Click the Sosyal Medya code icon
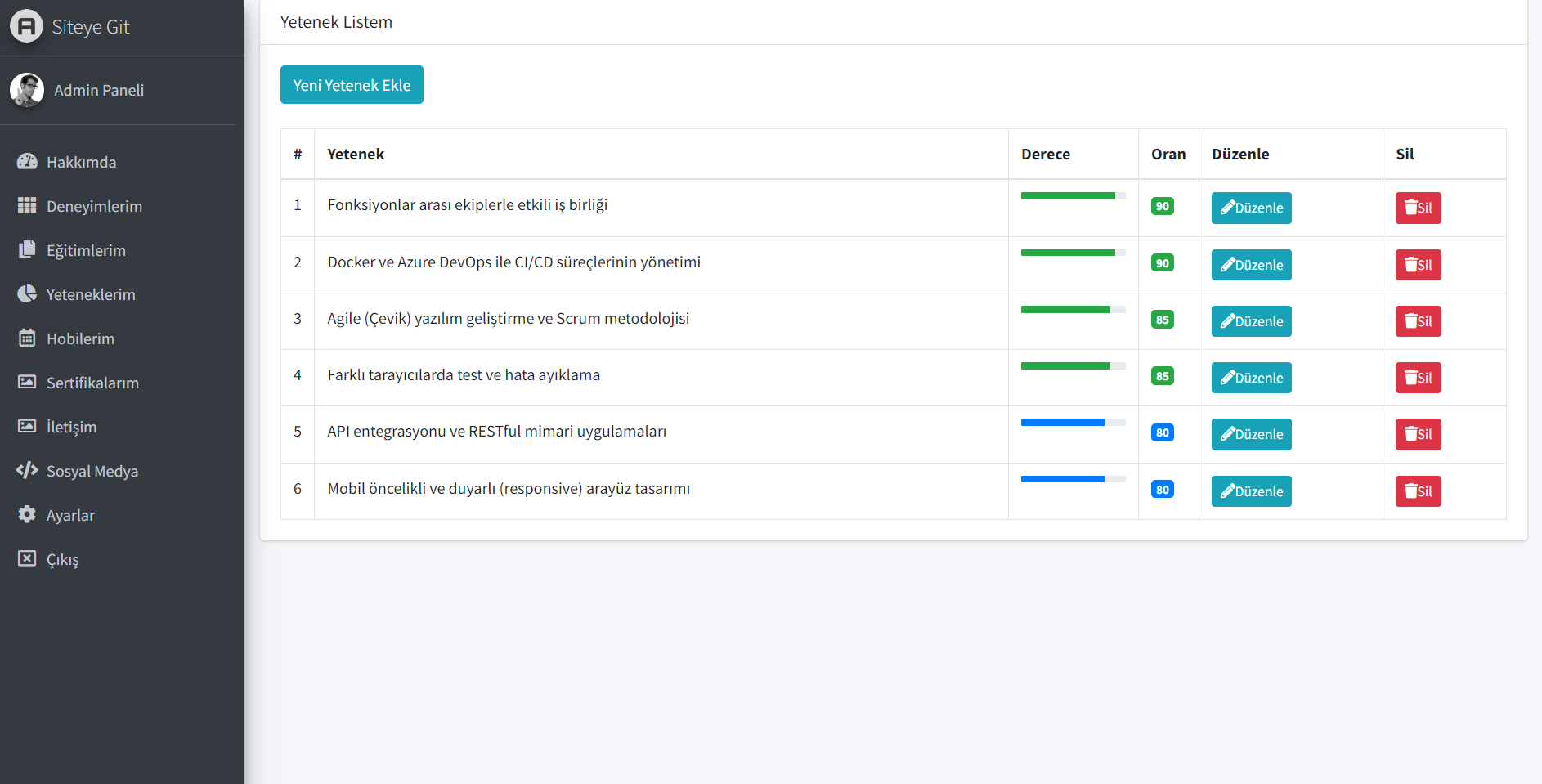 click(27, 470)
